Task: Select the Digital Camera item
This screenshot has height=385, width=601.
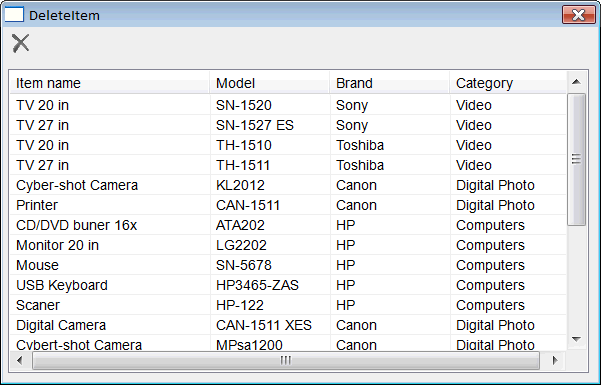Action: (288, 325)
